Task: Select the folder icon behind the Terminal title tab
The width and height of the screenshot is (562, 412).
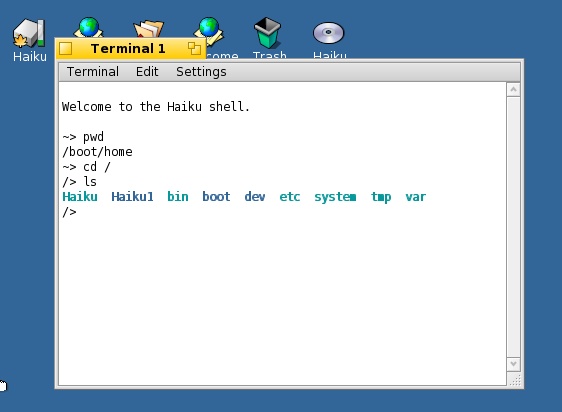Action: (149, 29)
